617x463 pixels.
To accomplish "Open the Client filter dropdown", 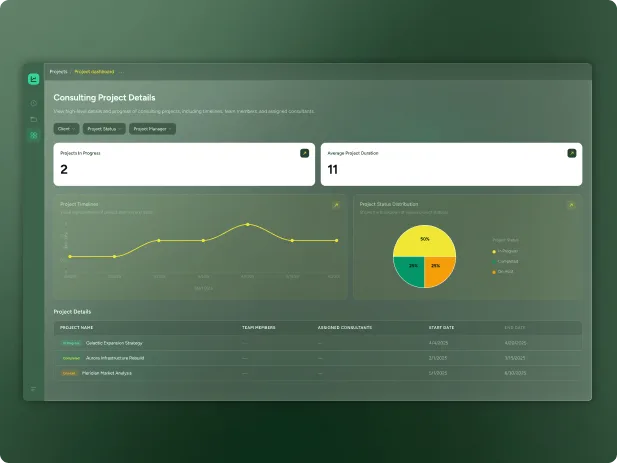I will pos(66,129).
